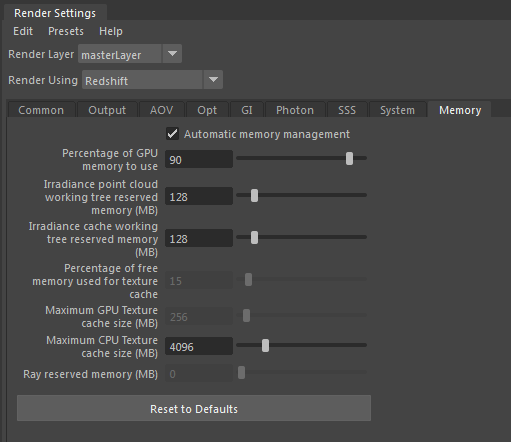
Task: Toggle Automatic memory management checkbox
Action: [x=172, y=134]
